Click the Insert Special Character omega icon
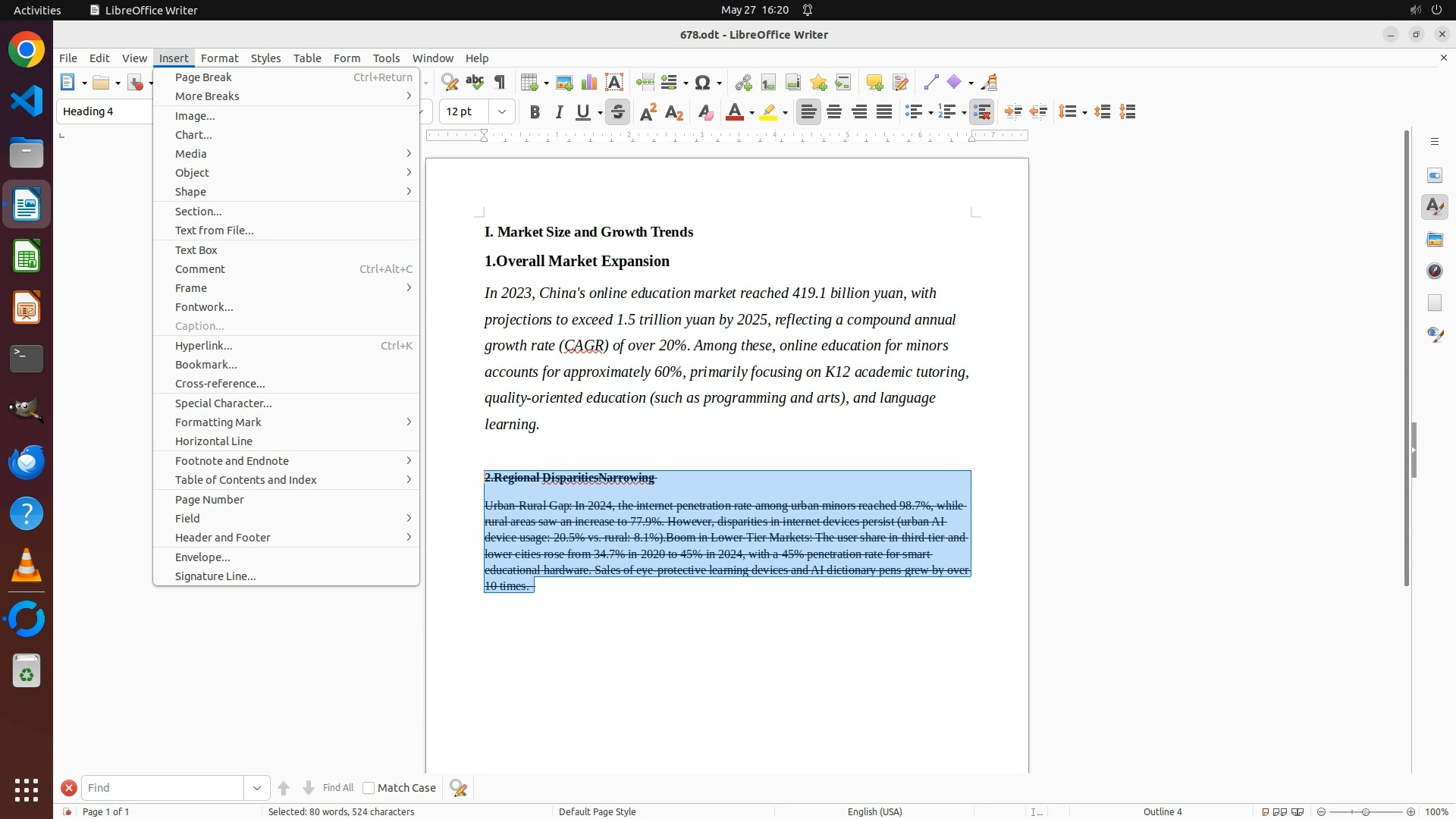1456x819 pixels. 703,83
